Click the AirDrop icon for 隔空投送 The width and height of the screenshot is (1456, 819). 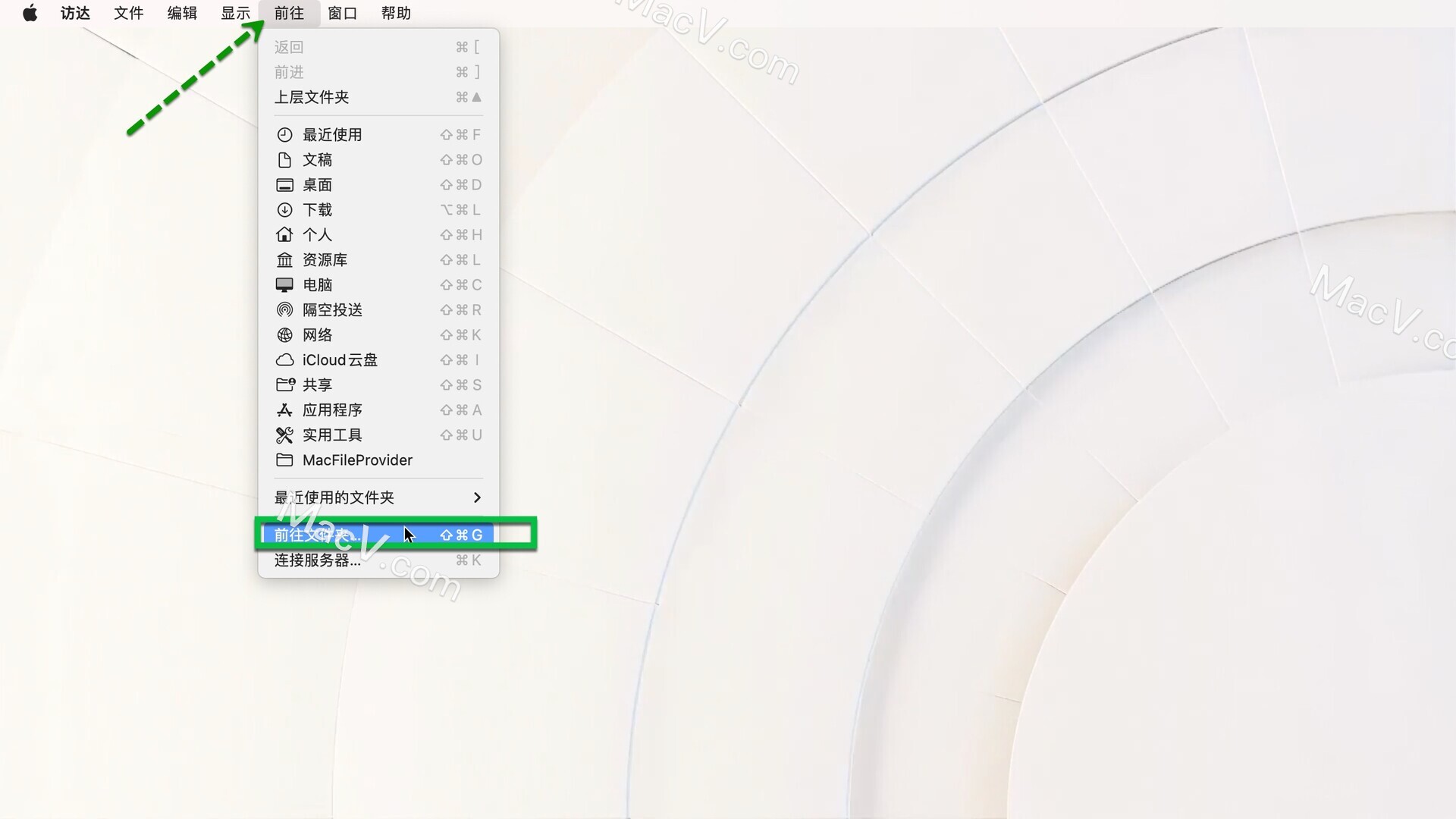pos(284,310)
